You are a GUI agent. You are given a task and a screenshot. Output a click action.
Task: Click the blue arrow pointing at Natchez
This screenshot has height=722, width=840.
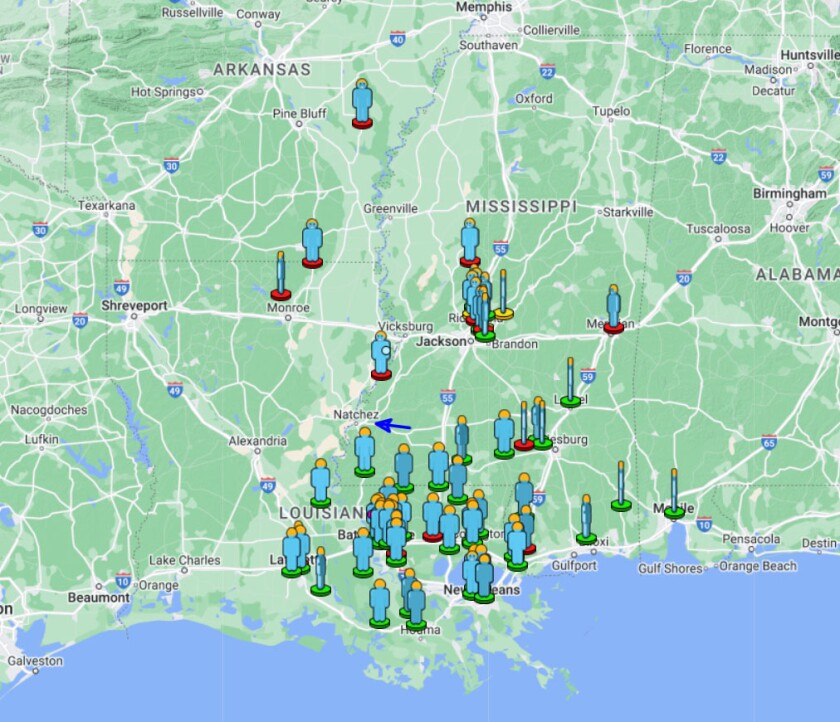pyautogui.click(x=394, y=426)
